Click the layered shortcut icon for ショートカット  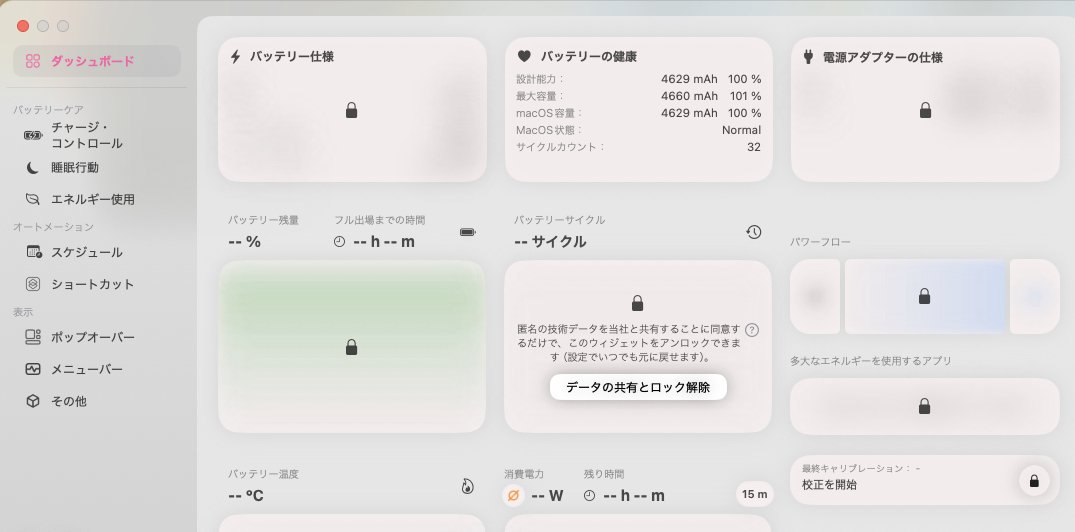coord(33,284)
